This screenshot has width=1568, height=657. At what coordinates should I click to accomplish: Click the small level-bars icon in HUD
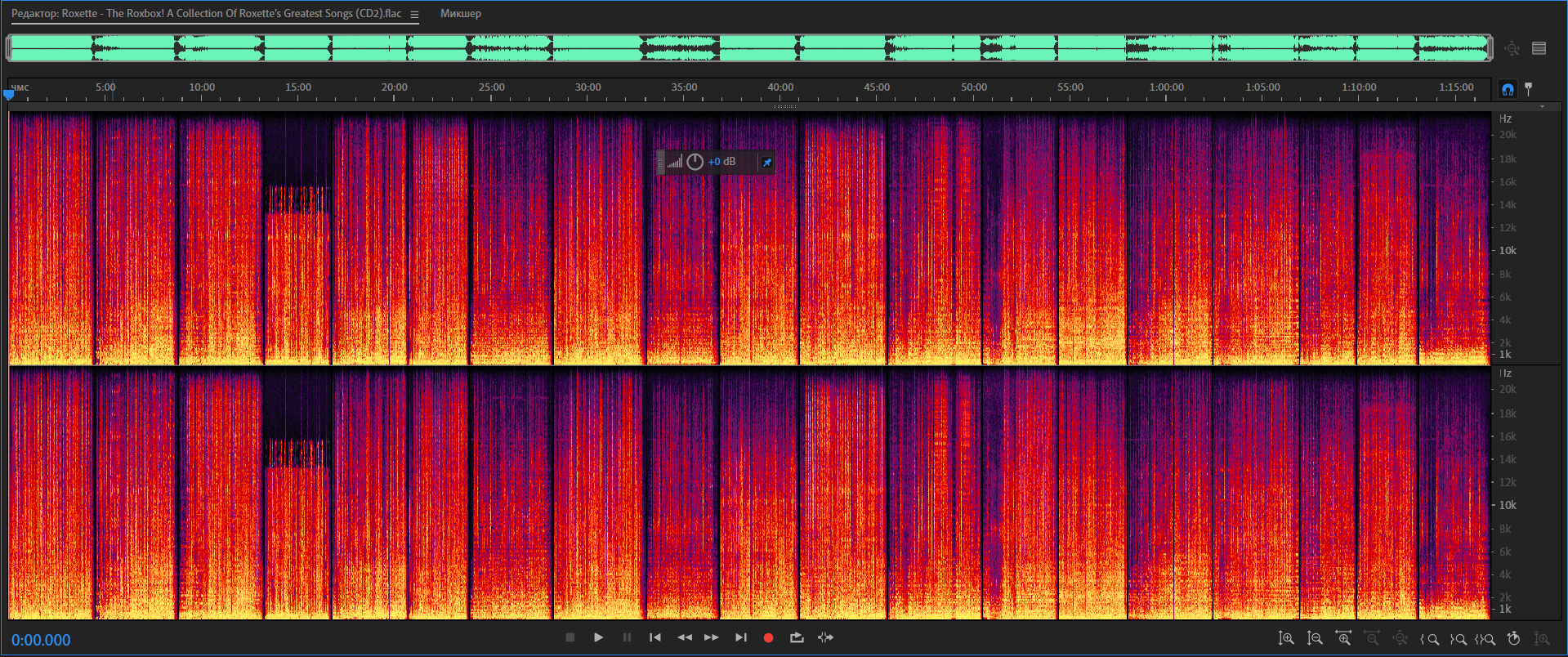[674, 162]
